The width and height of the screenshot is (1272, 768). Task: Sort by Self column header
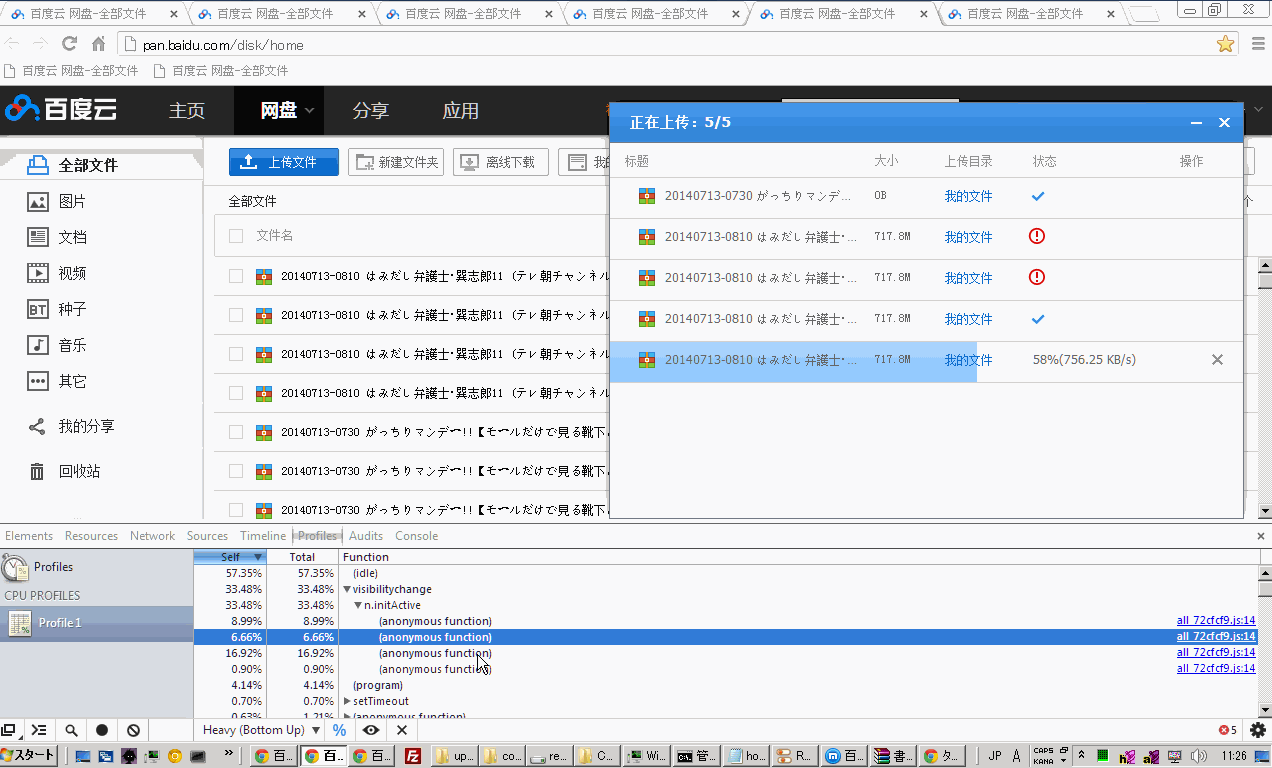coord(230,557)
